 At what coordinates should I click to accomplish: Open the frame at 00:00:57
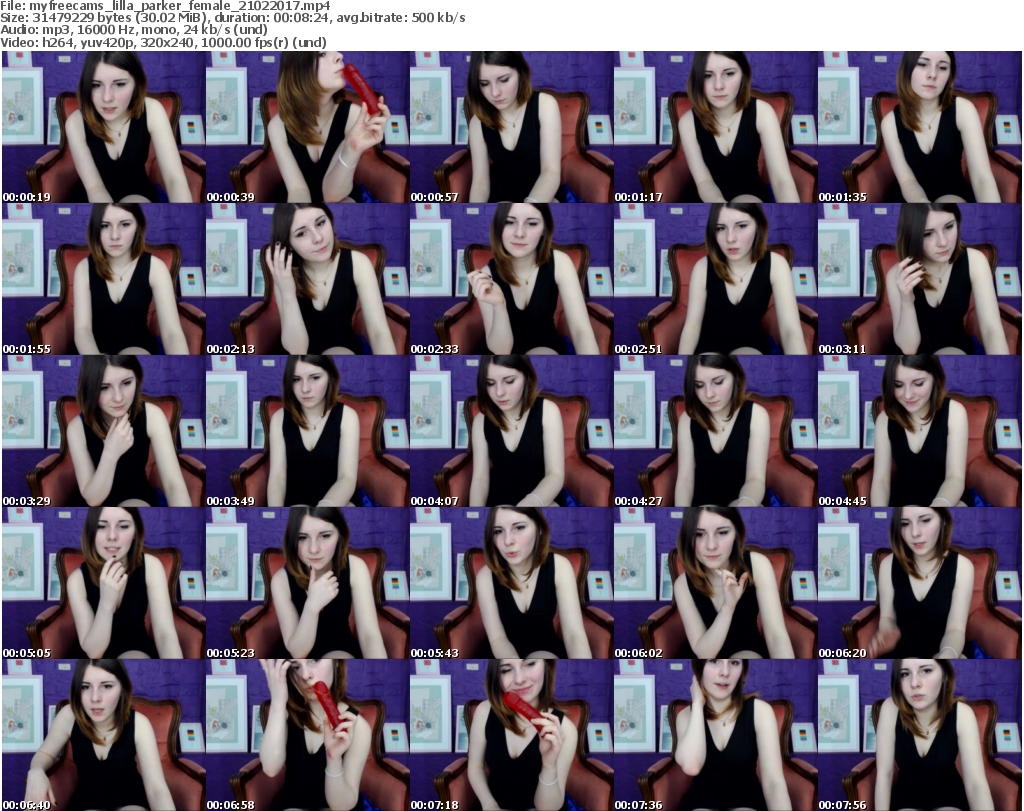click(x=511, y=127)
